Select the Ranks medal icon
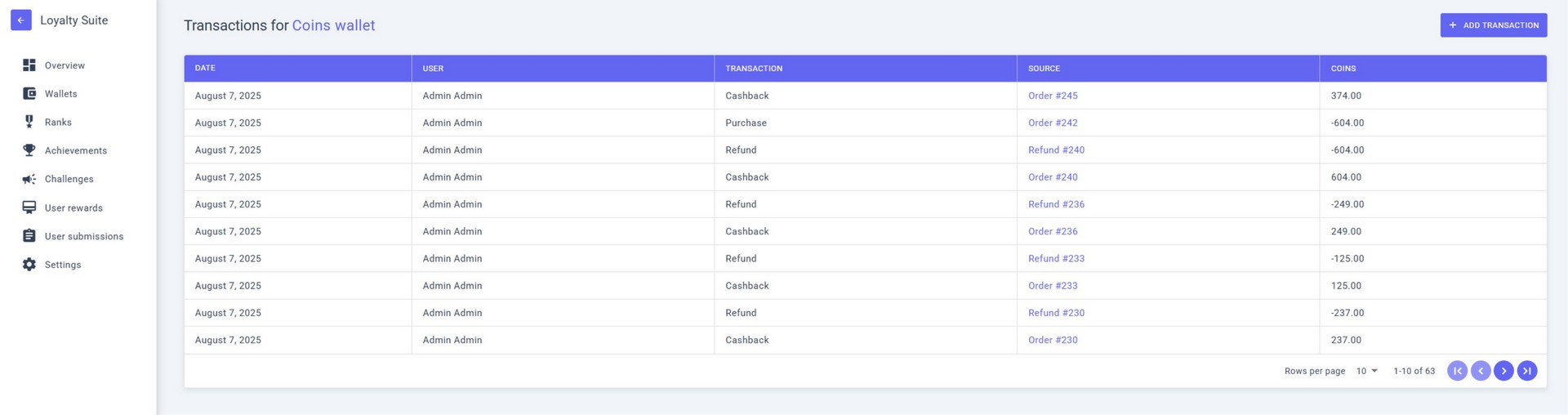1568x415 pixels. (29, 122)
